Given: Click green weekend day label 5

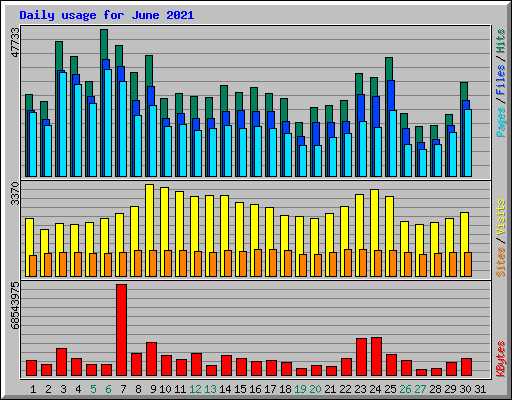Looking at the screenshot, I should (93, 389).
